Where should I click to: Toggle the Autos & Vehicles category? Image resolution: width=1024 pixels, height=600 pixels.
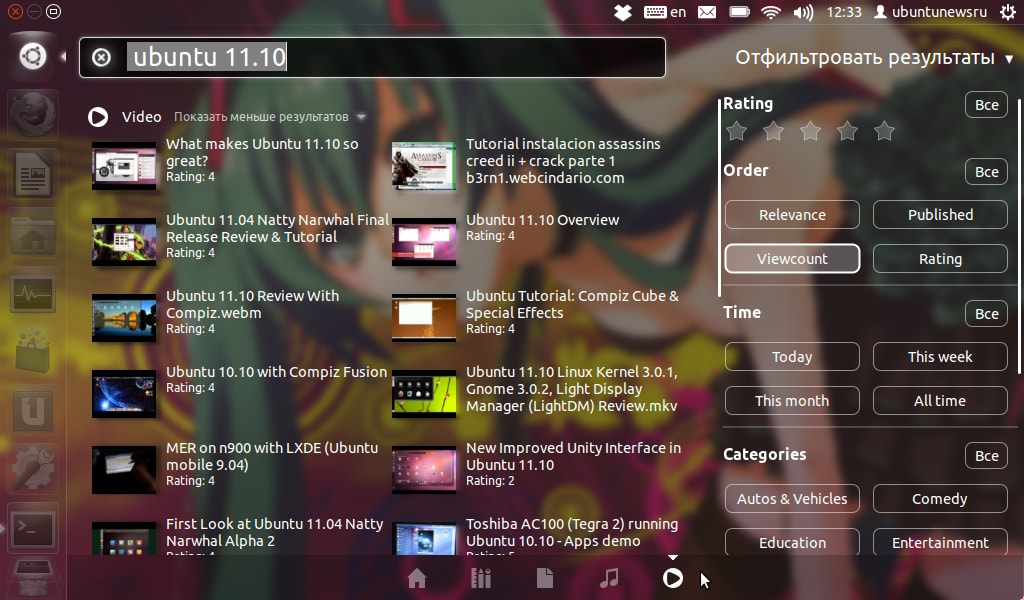coord(792,499)
